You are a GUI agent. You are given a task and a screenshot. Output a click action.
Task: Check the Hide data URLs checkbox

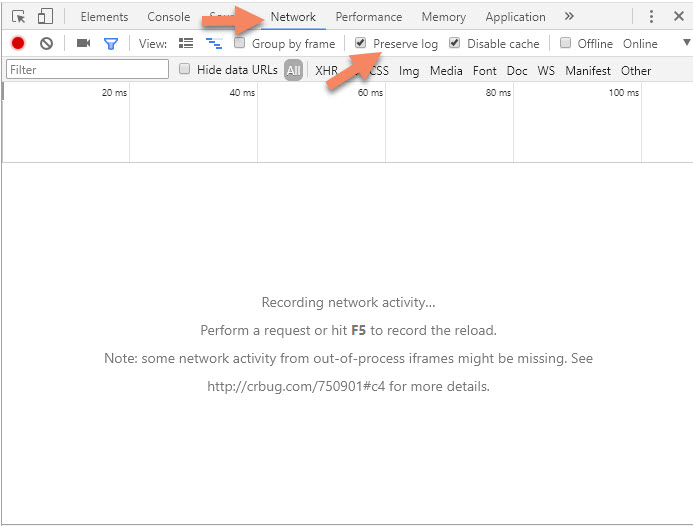click(185, 70)
